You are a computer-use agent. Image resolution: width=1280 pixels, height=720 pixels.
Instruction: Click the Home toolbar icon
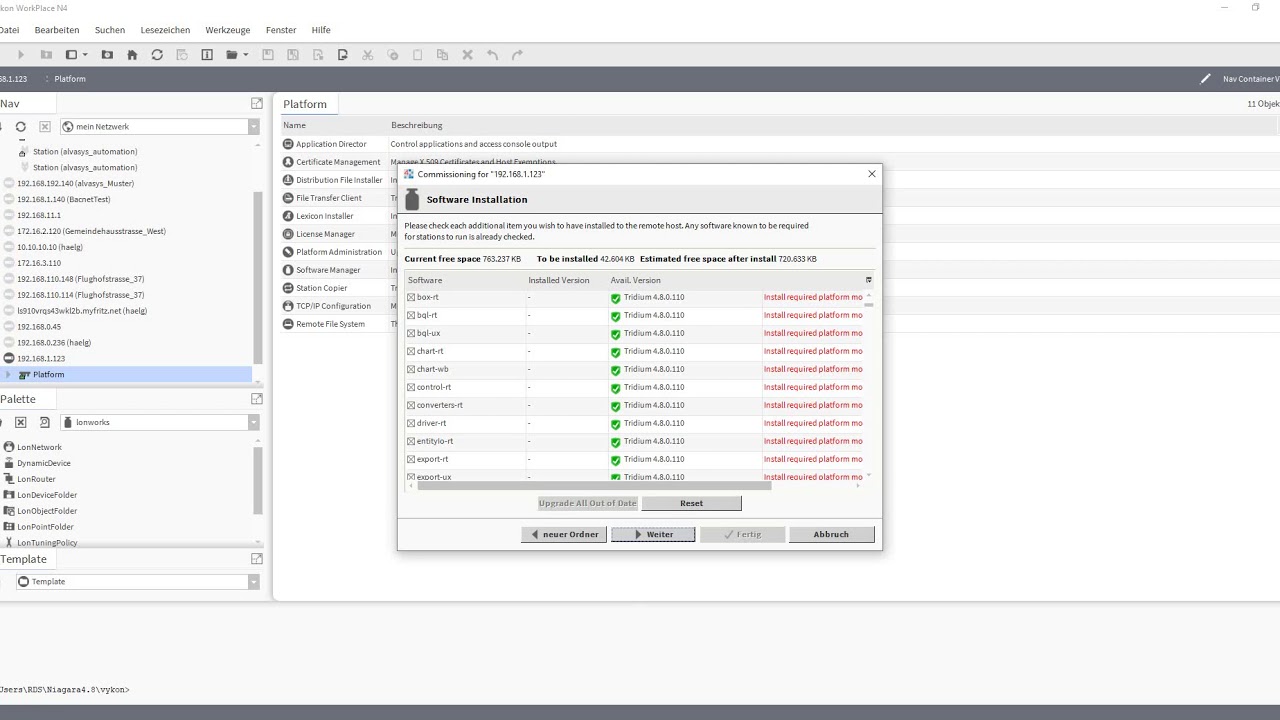[132, 55]
